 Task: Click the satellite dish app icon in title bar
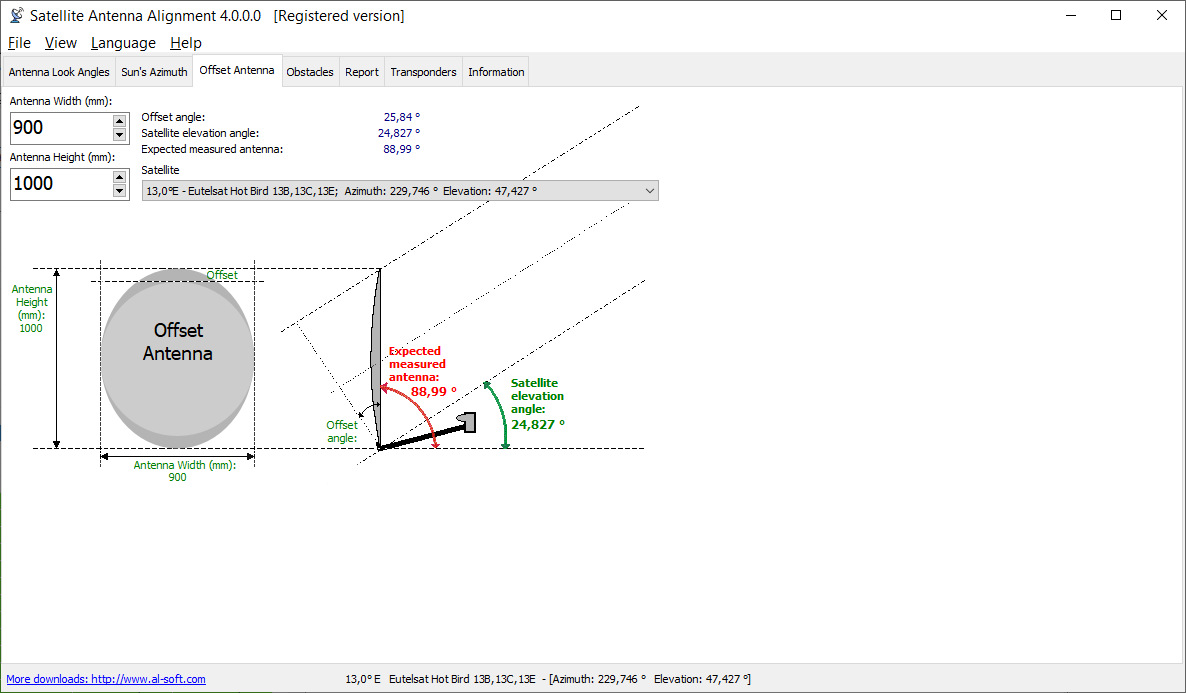(x=16, y=16)
